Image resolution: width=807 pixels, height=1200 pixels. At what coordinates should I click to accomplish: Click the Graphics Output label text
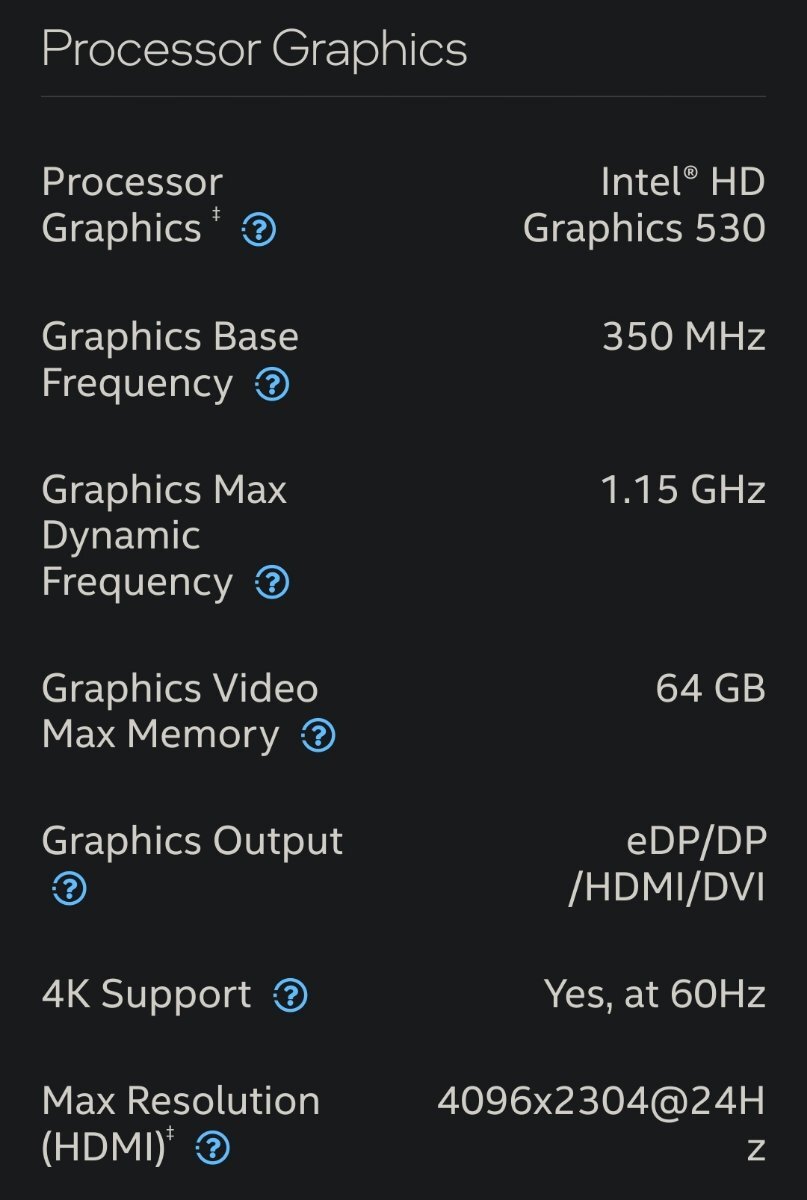(192, 842)
